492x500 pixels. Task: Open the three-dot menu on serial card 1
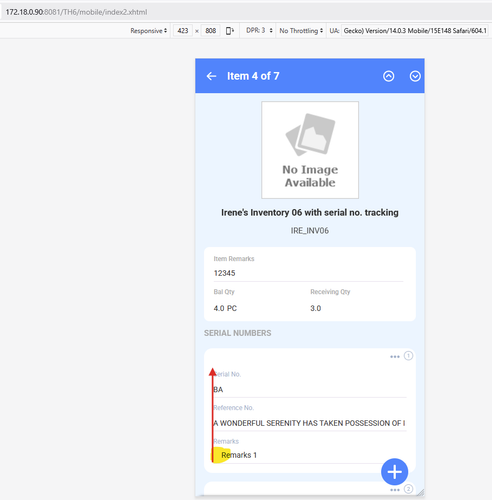[395, 357]
